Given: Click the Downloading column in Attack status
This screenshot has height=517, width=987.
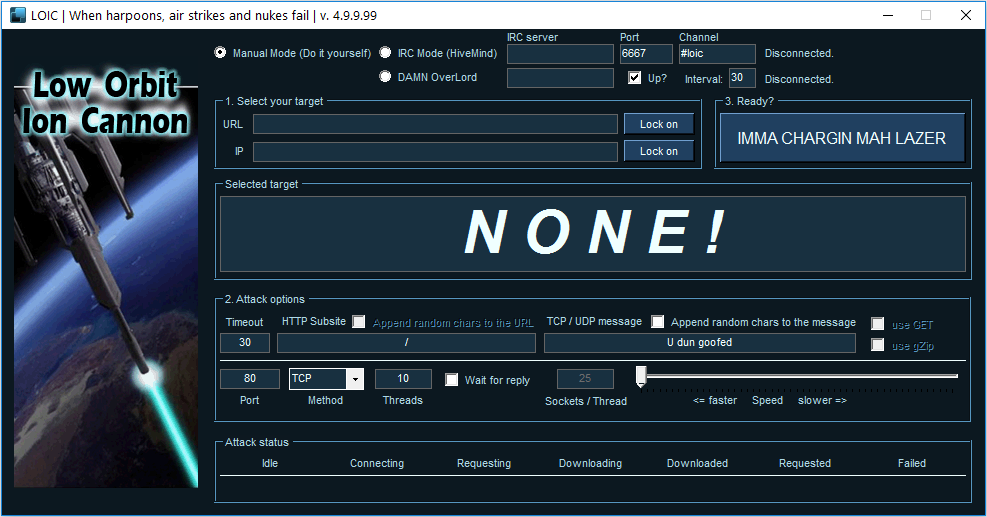Looking at the screenshot, I should point(590,463).
